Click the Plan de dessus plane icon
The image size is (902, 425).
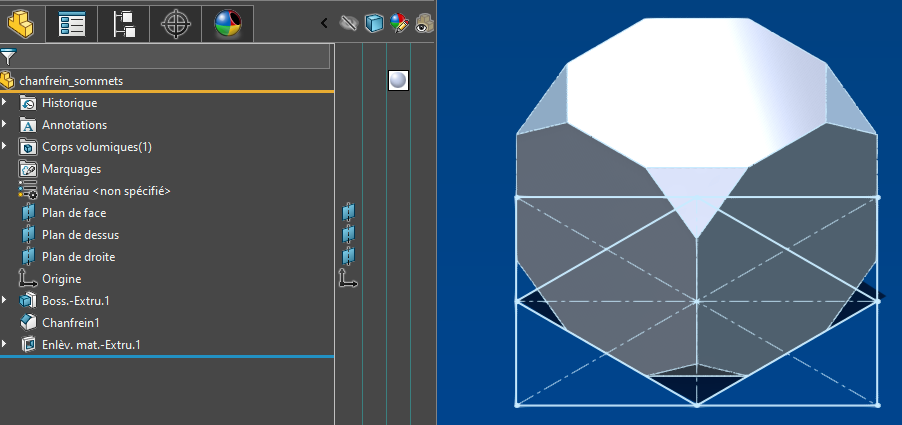click(x=28, y=235)
